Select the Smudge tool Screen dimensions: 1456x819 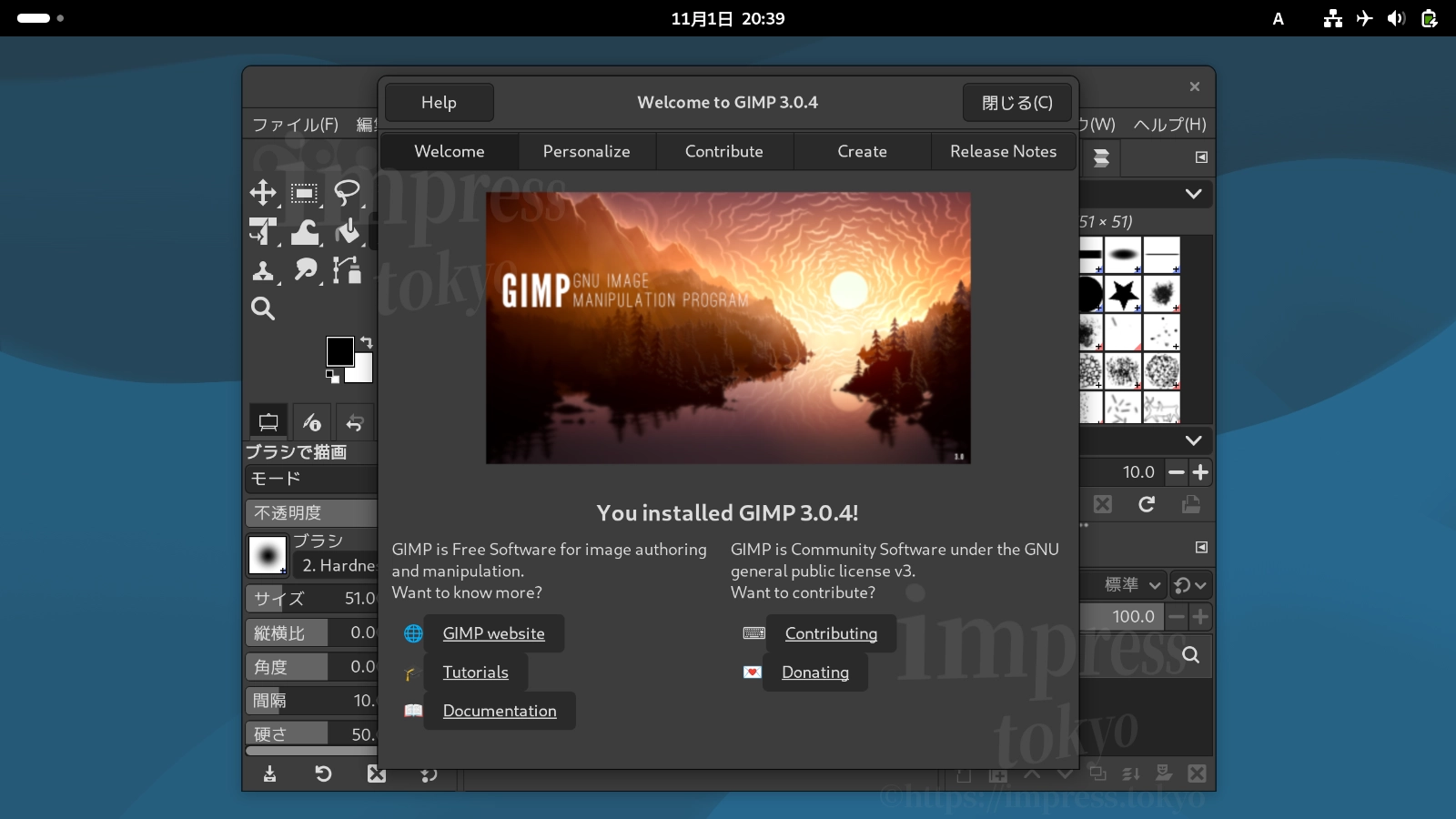(305, 270)
